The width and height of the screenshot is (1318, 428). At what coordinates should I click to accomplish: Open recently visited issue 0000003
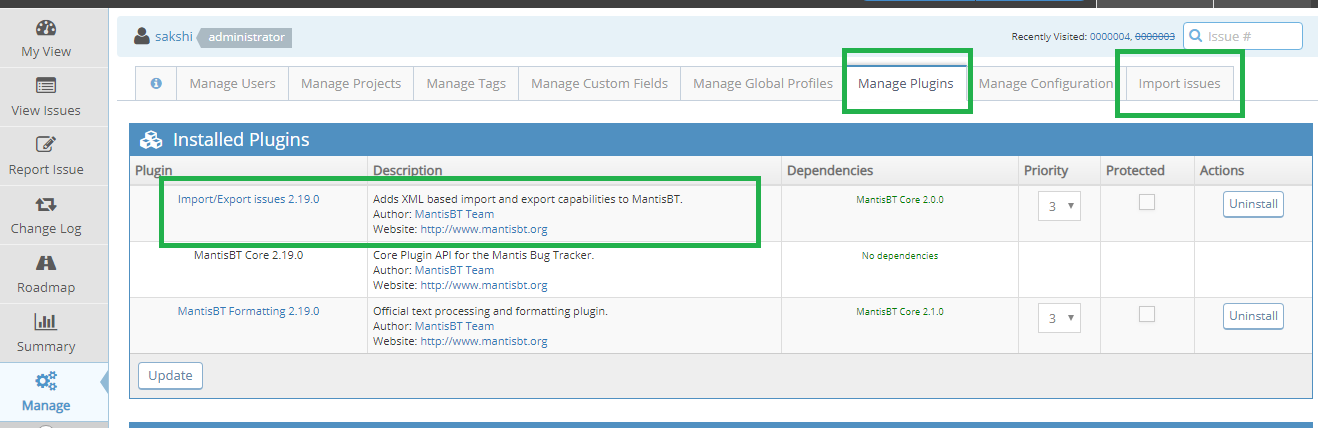click(x=1155, y=37)
